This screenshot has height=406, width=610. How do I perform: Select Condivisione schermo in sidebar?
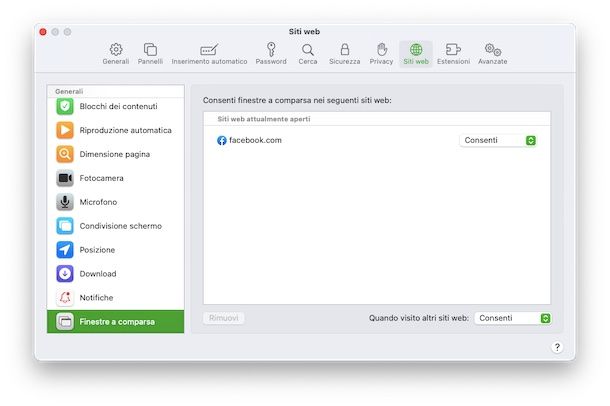(x=116, y=226)
